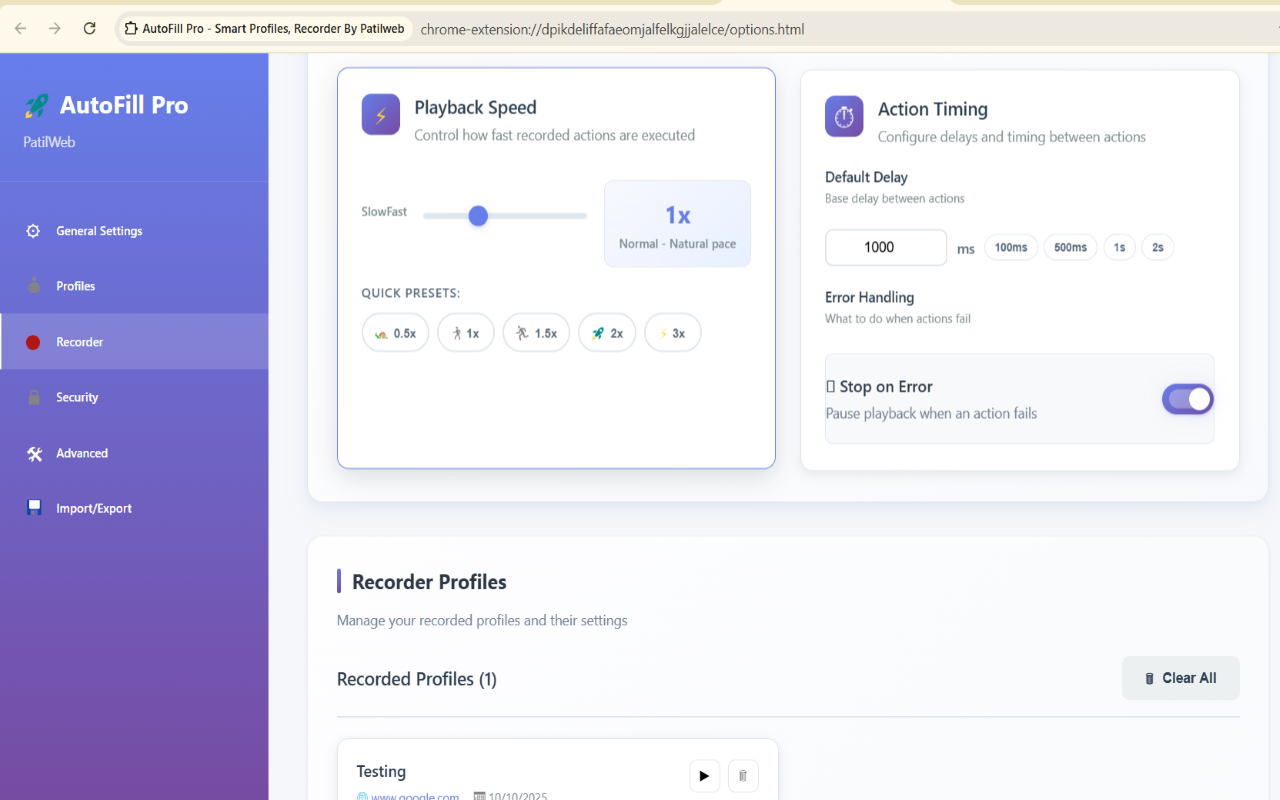Set default delay to 2s
The width and height of the screenshot is (1280, 800).
coord(1158,247)
